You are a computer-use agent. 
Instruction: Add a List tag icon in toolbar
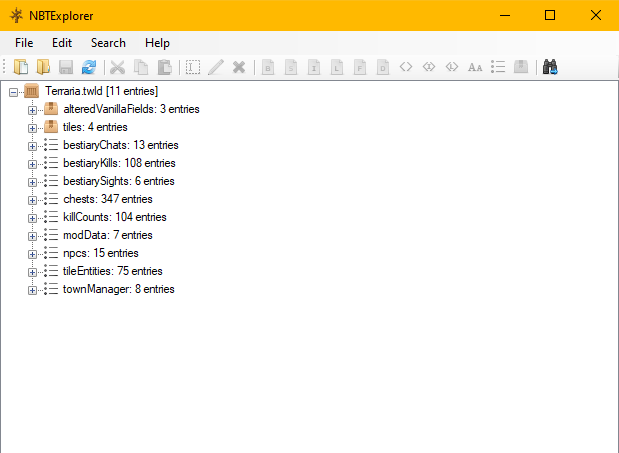tap(498, 67)
